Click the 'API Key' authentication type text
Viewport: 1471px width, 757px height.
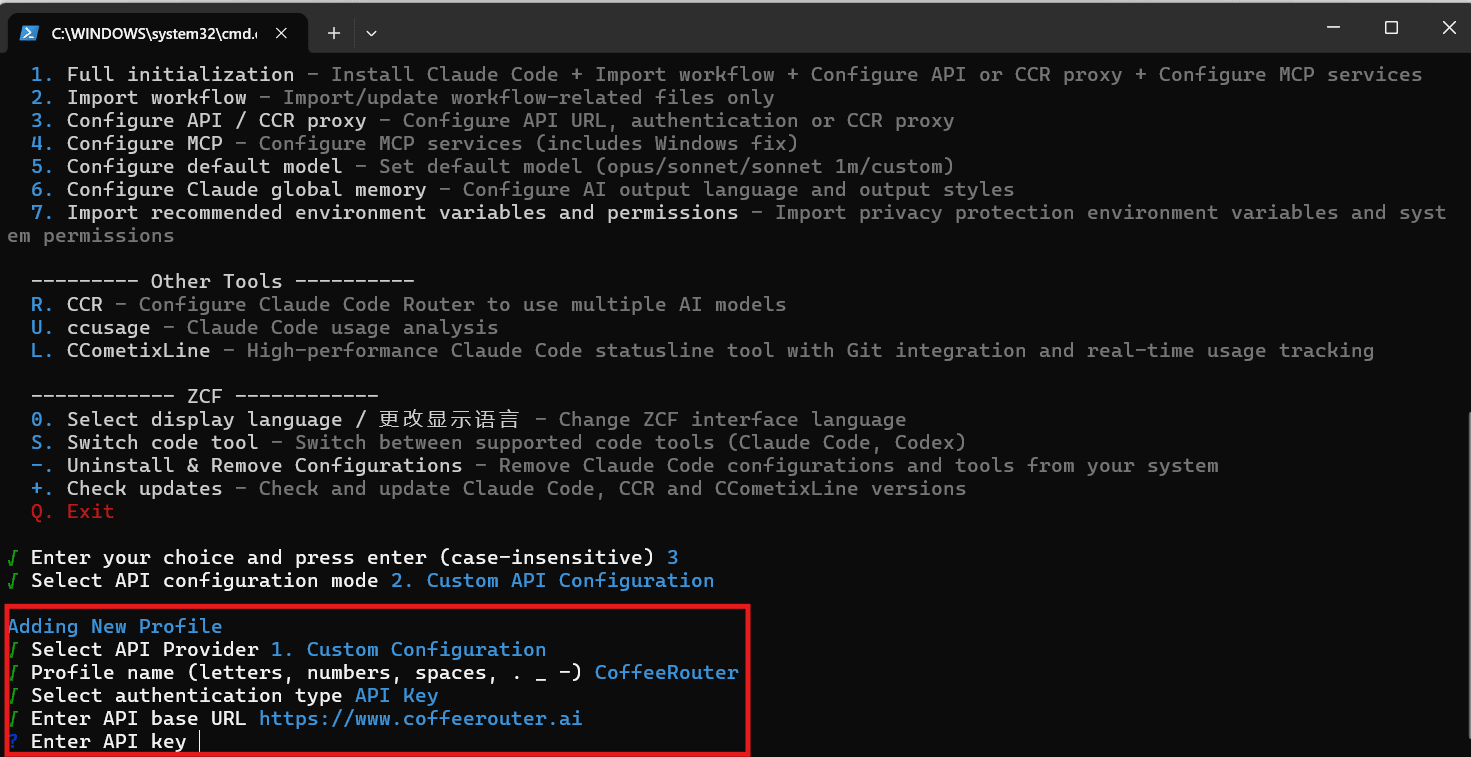(396, 696)
